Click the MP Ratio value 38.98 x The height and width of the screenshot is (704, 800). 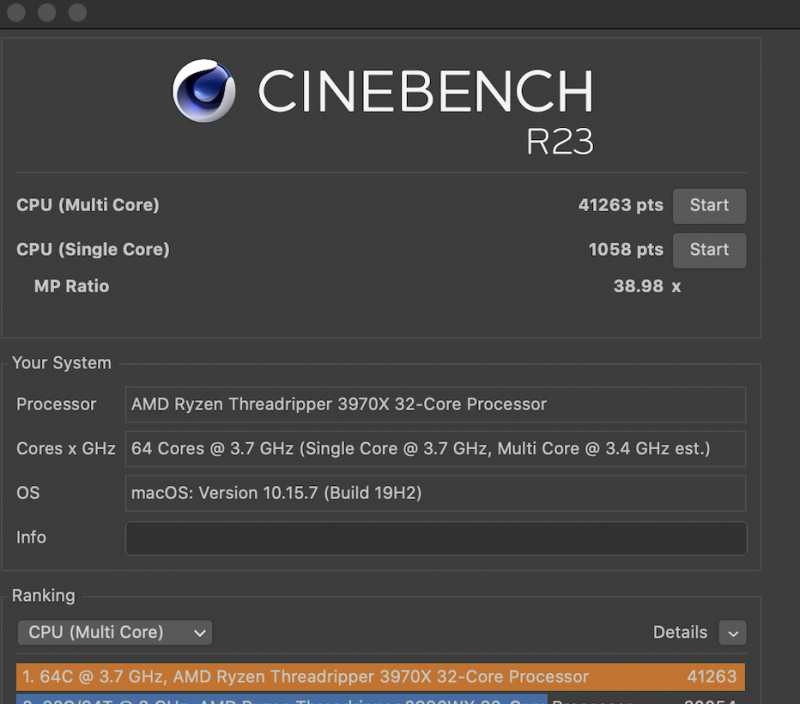(646, 286)
